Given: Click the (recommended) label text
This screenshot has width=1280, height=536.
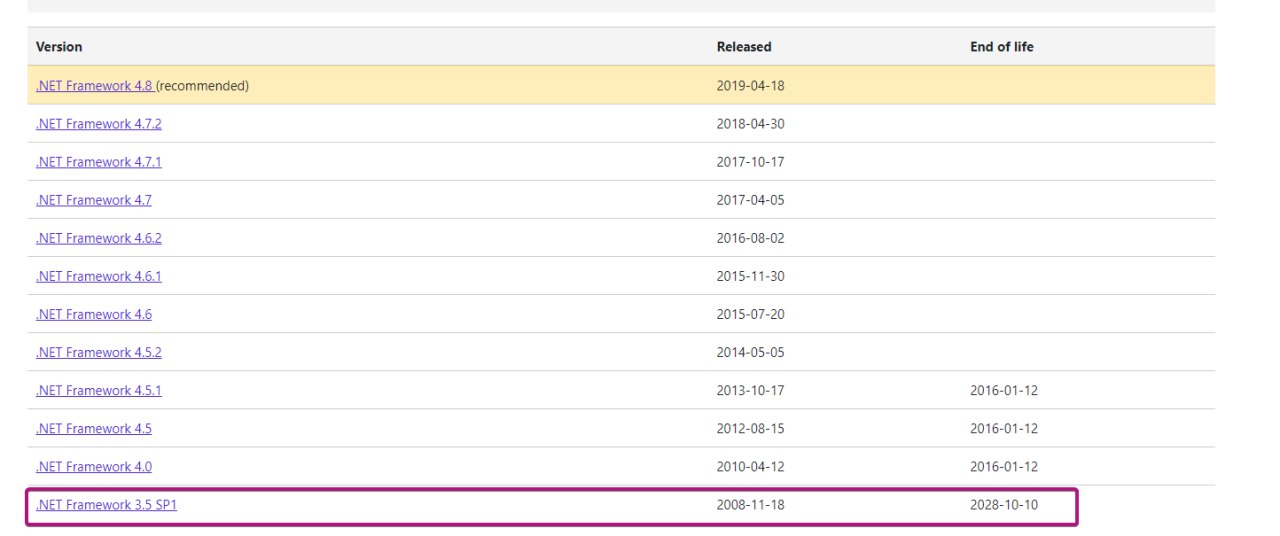Looking at the screenshot, I should click(x=203, y=86).
